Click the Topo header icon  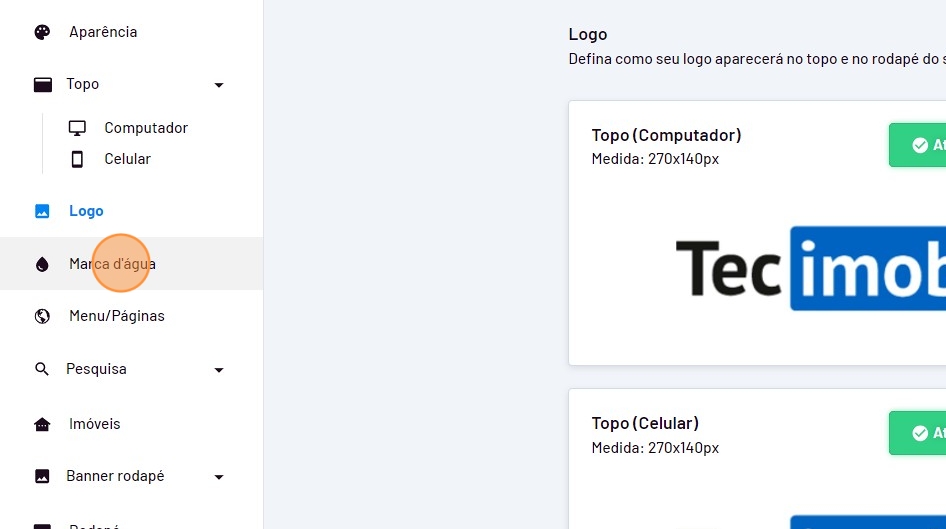click(x=42, y=84)
